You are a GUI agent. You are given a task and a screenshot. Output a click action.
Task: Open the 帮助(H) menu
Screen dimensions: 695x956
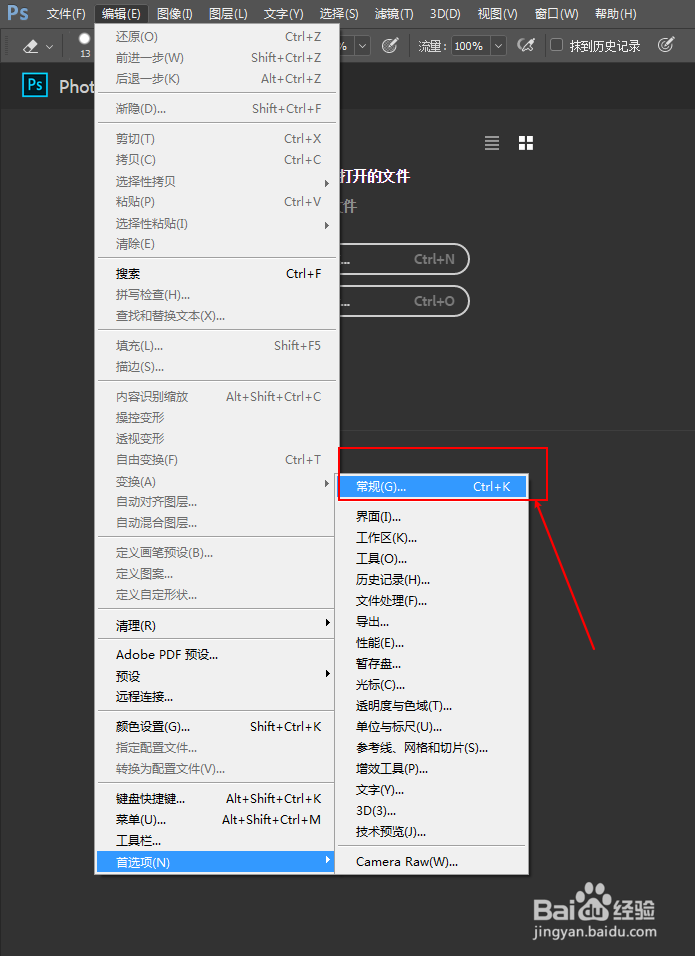coord(615,13)
